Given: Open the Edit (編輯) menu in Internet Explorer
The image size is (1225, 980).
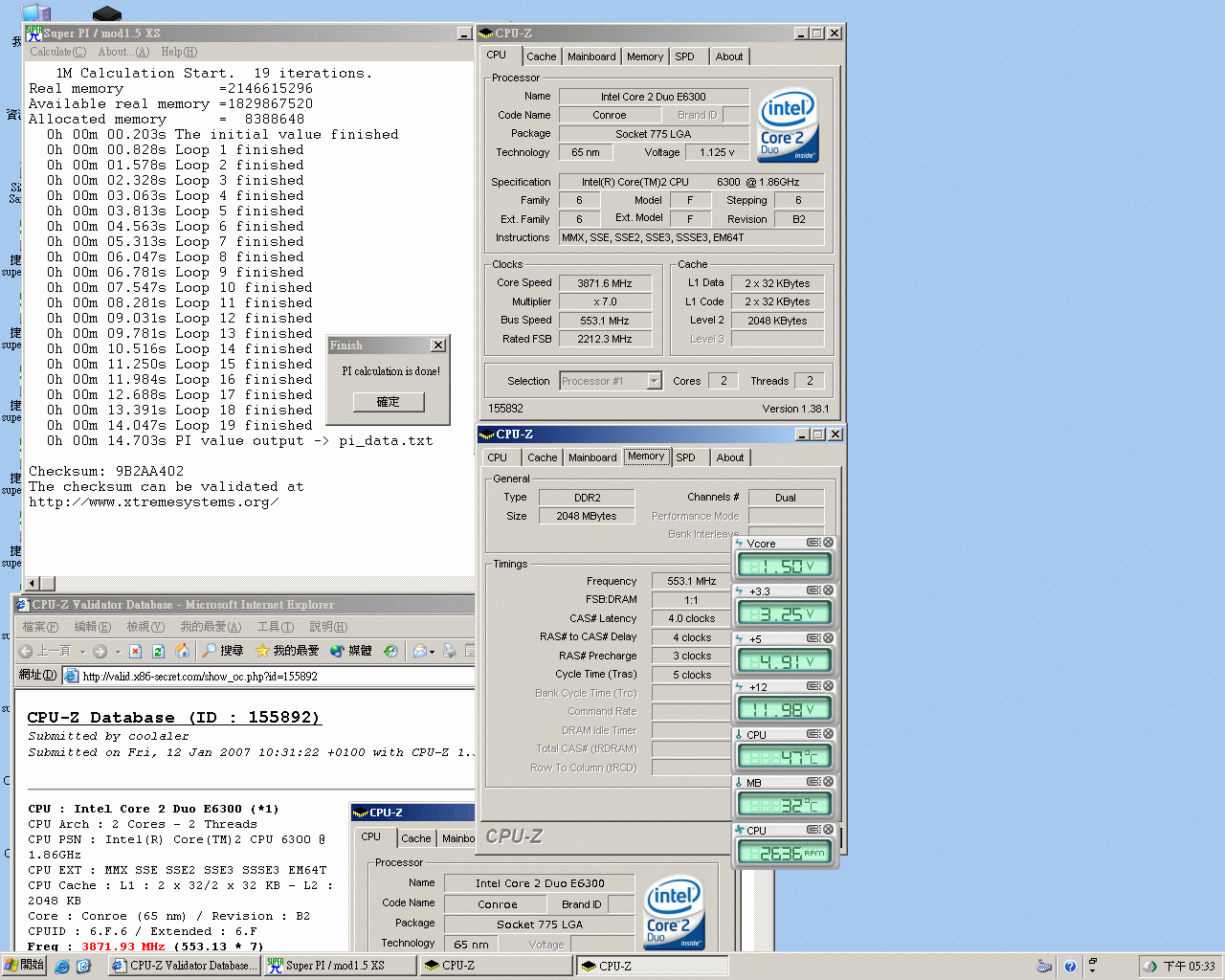Looking at the screenshot, I should coord(92,627).
